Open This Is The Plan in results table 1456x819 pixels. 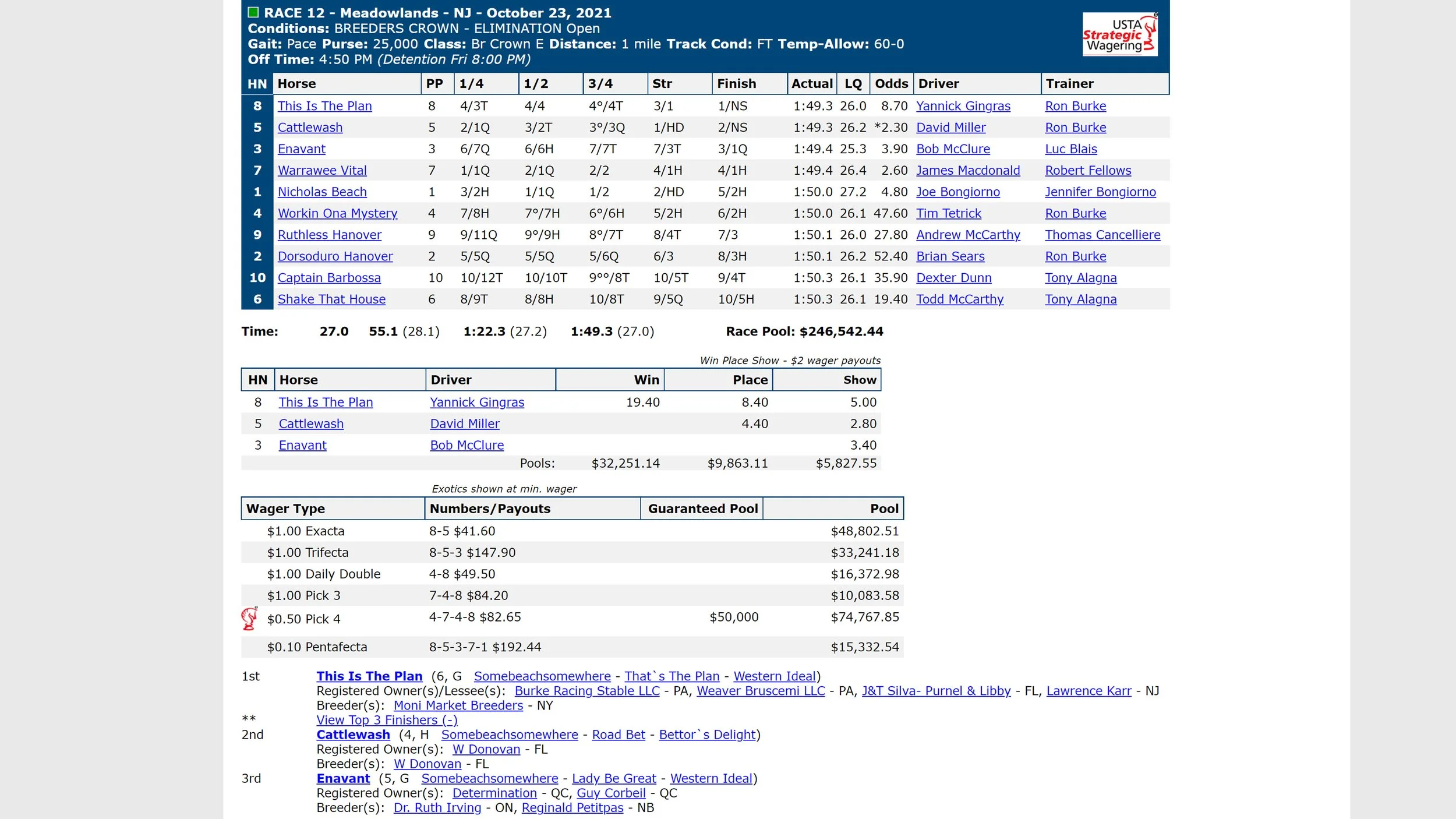(324, 106)
